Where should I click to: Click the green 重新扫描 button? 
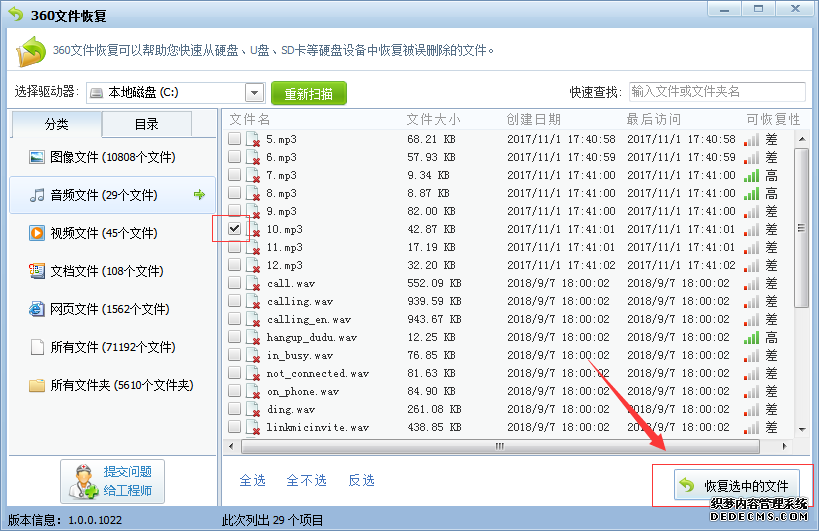coord(308,94)
